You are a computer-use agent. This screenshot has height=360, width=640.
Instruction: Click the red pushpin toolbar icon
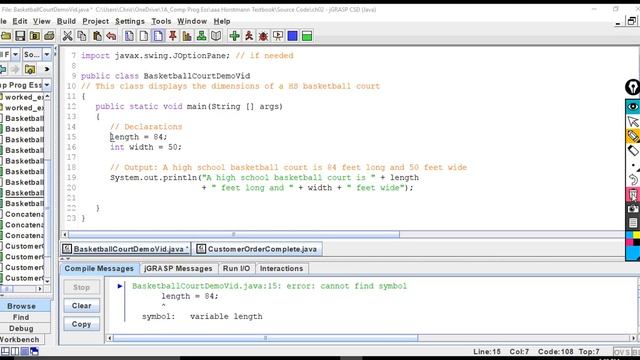tap(173, 36)
